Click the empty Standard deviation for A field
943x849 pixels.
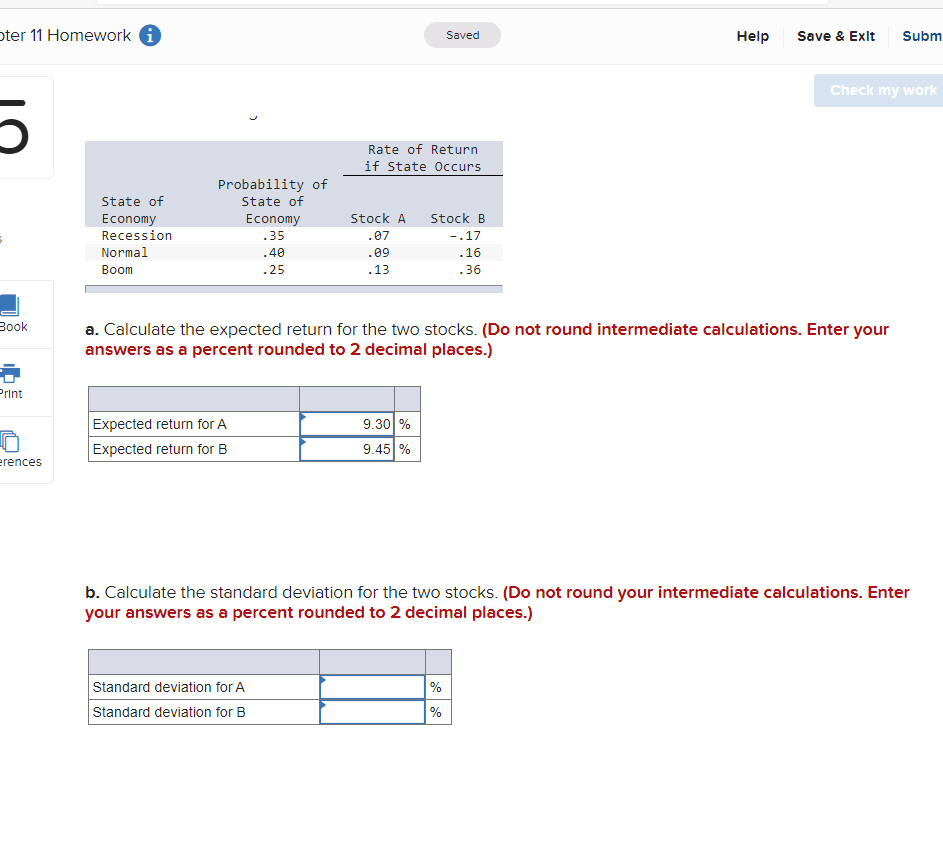point(372,686)
